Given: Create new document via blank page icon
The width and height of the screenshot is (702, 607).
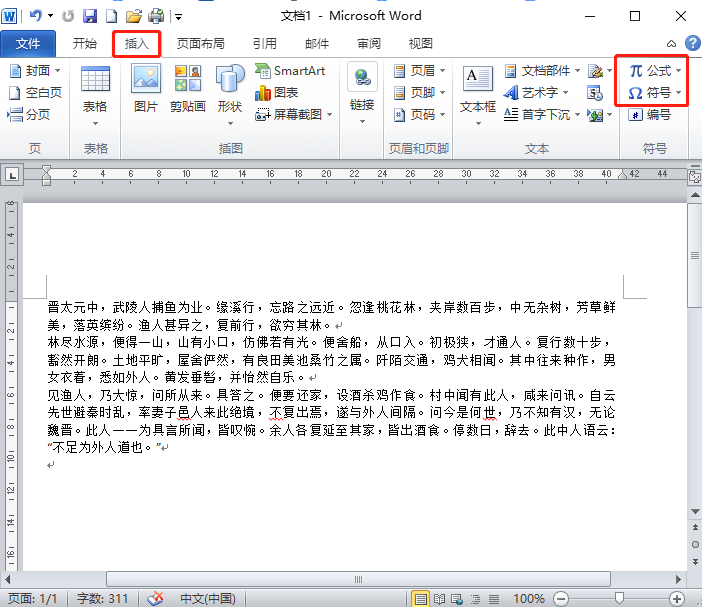Looking at the screenshot, I should [111, 17].
